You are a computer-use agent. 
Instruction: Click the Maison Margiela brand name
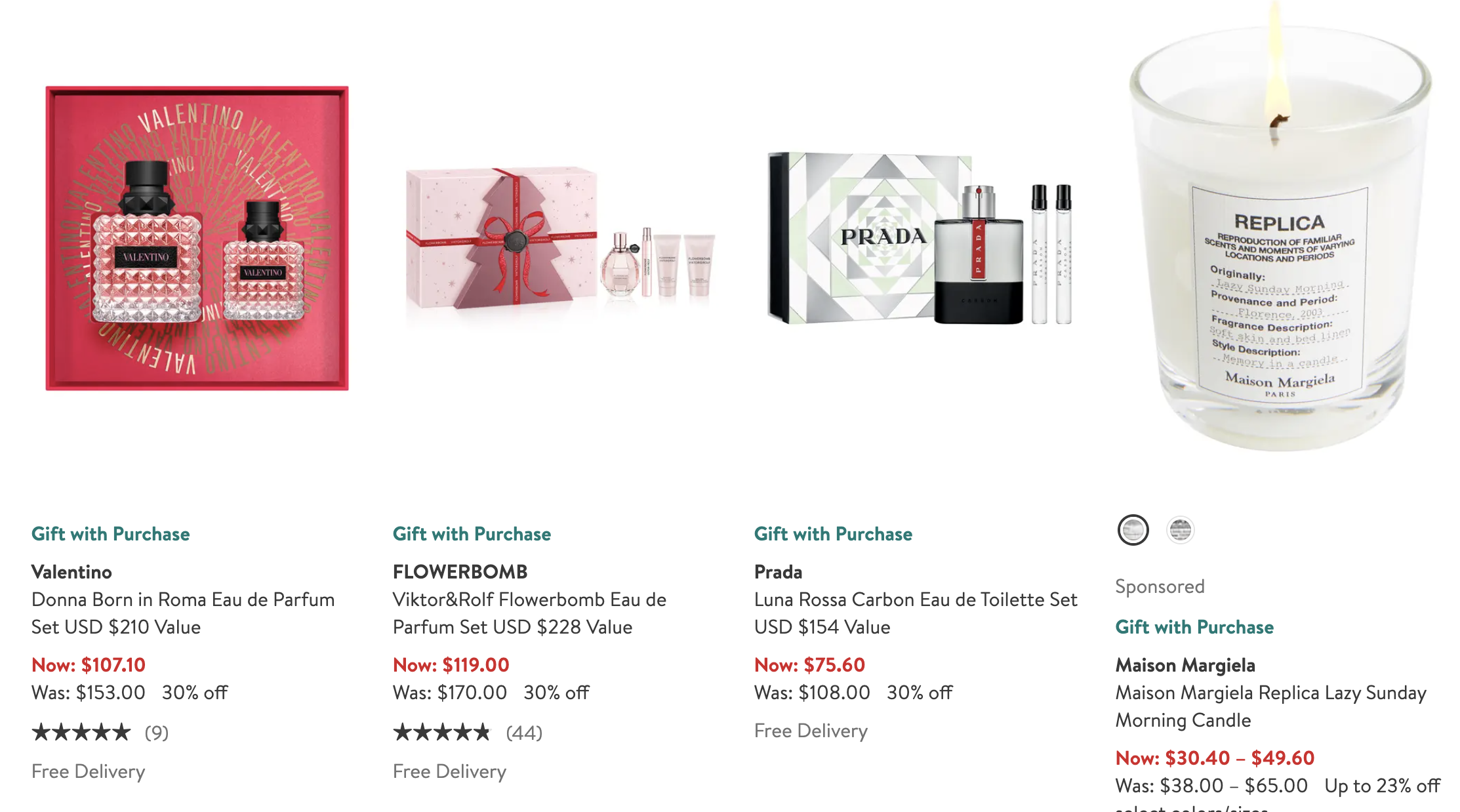[x=1185, y=665]
